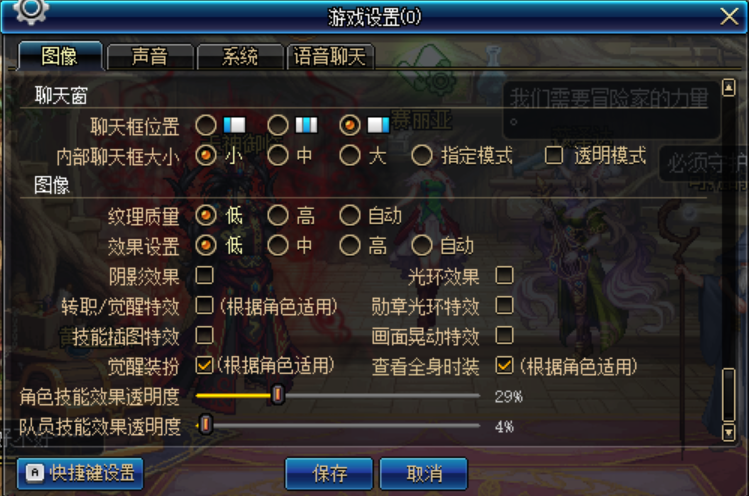
Task: Click scrollbar down arrow
Action: click(728, 432)
